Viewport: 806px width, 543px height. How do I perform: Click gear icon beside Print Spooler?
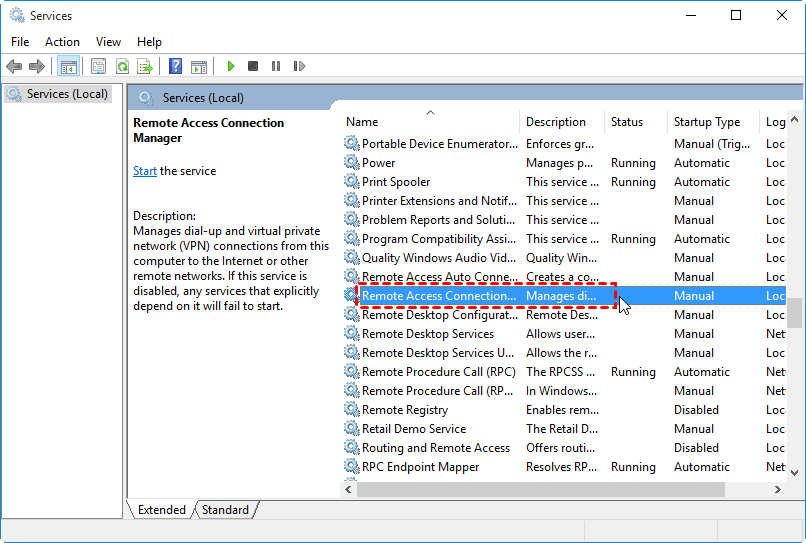(352, 182)
